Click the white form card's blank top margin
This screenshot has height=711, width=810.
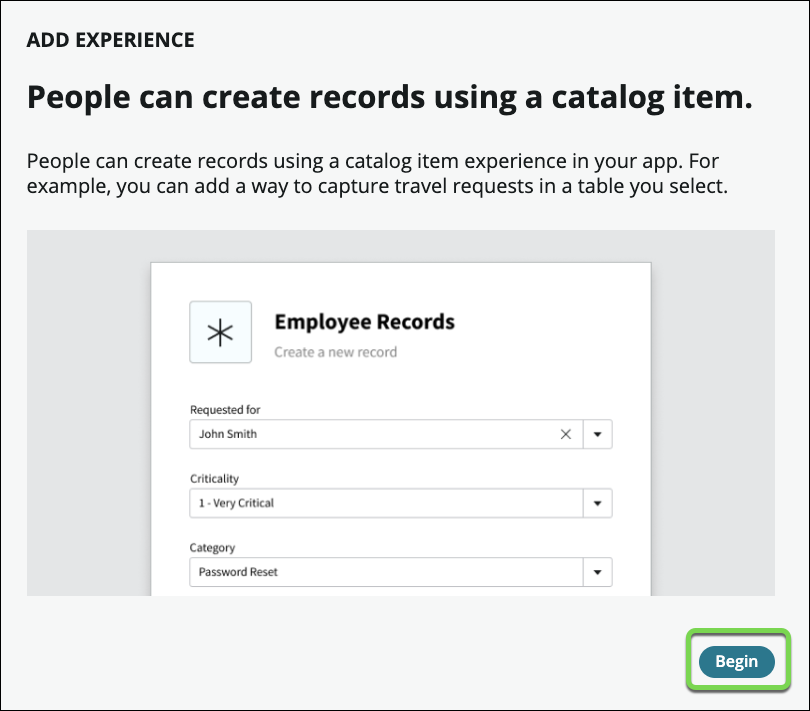400,278
